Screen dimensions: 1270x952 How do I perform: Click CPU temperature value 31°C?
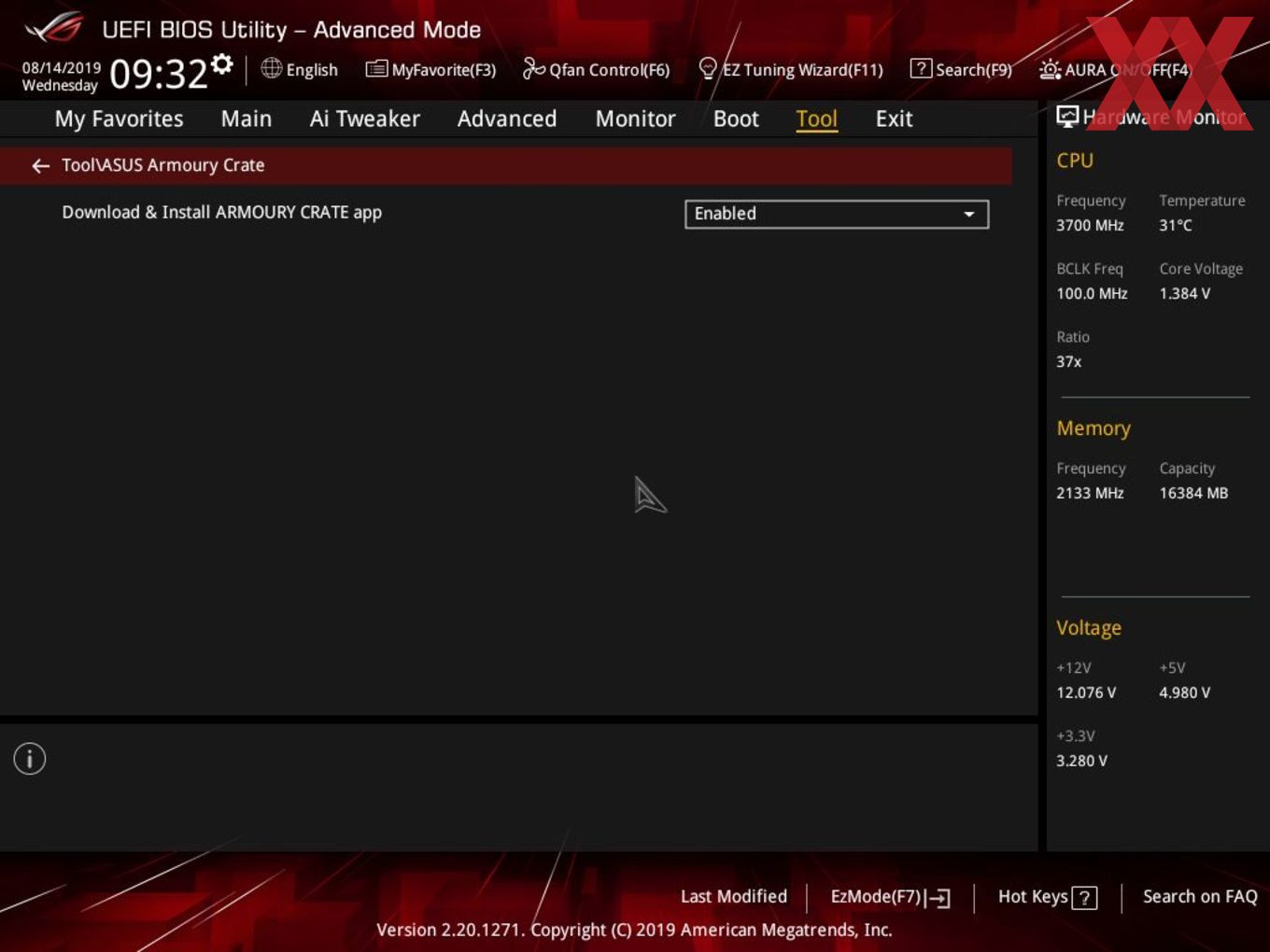[1176, 225]
